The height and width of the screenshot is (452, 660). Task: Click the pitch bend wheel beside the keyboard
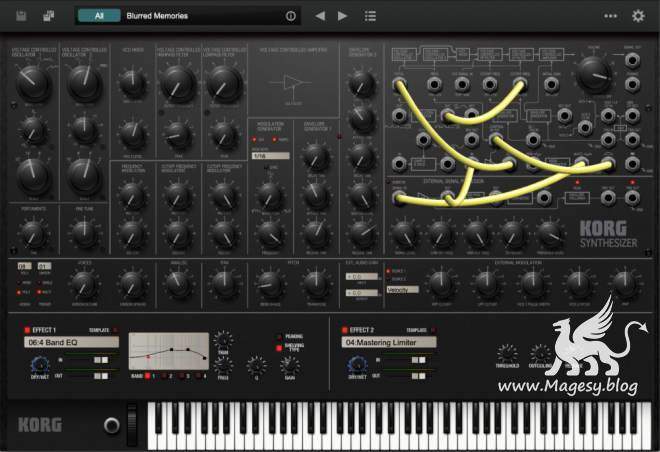coord(132,424)
